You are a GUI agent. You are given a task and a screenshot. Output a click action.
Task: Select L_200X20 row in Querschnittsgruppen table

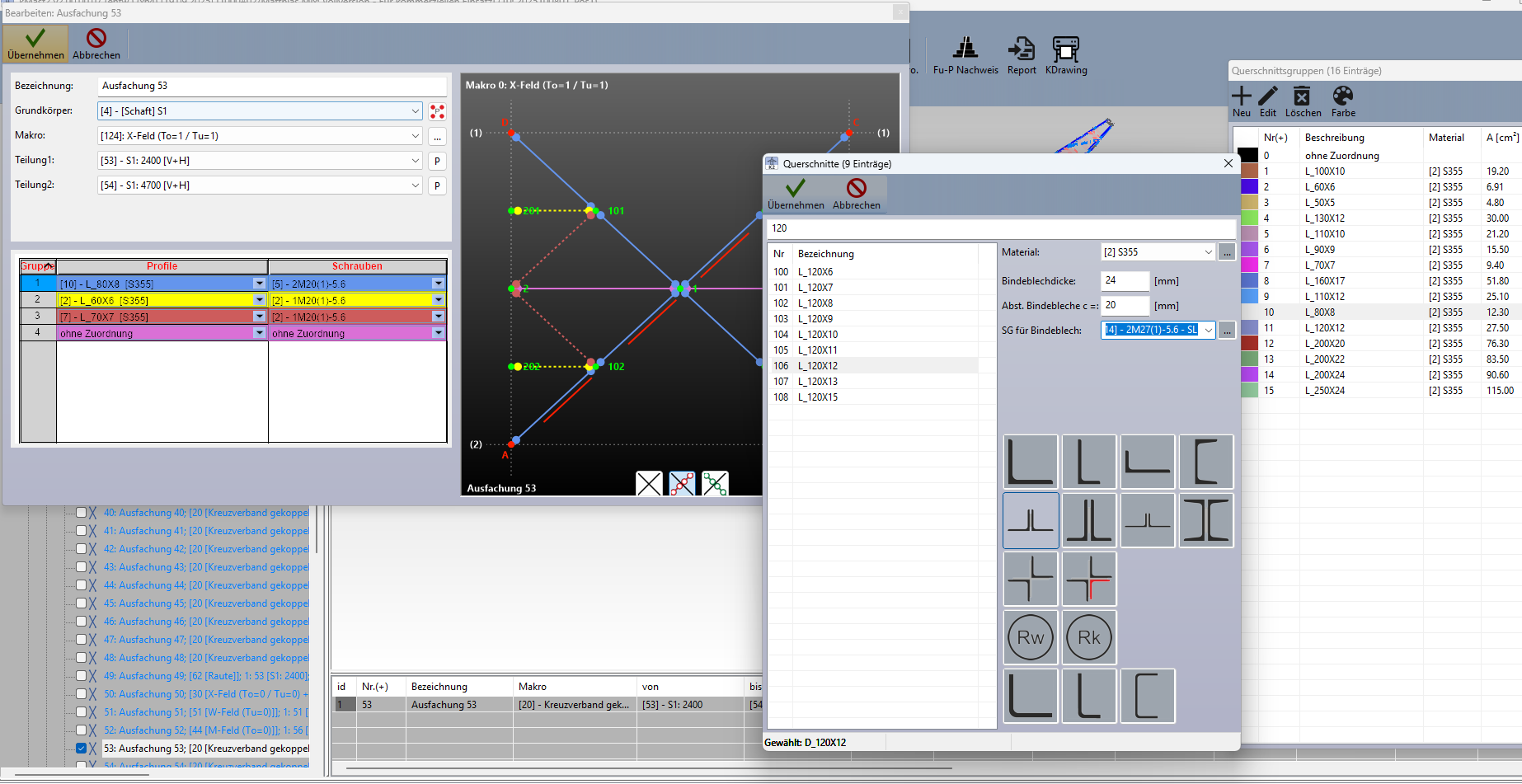[1324, 344]
